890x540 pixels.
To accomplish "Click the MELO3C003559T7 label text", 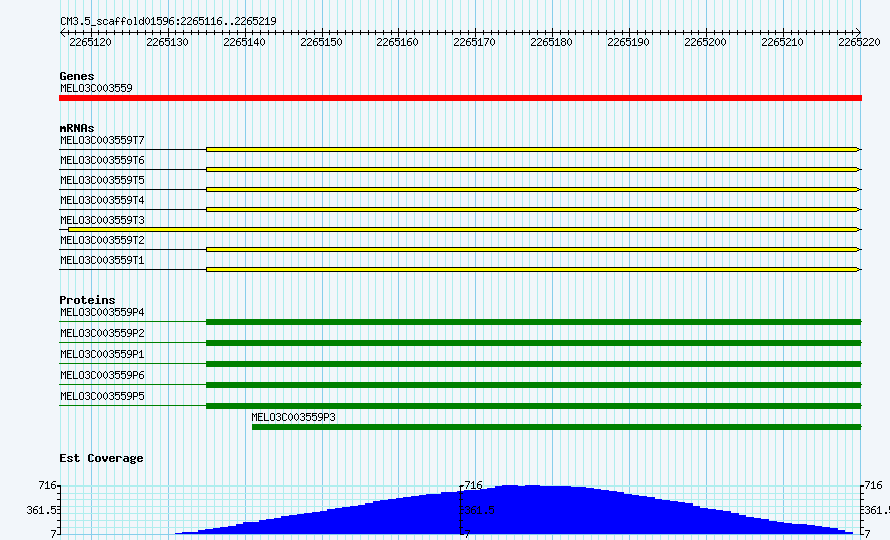I will click(x=102, y=140).
